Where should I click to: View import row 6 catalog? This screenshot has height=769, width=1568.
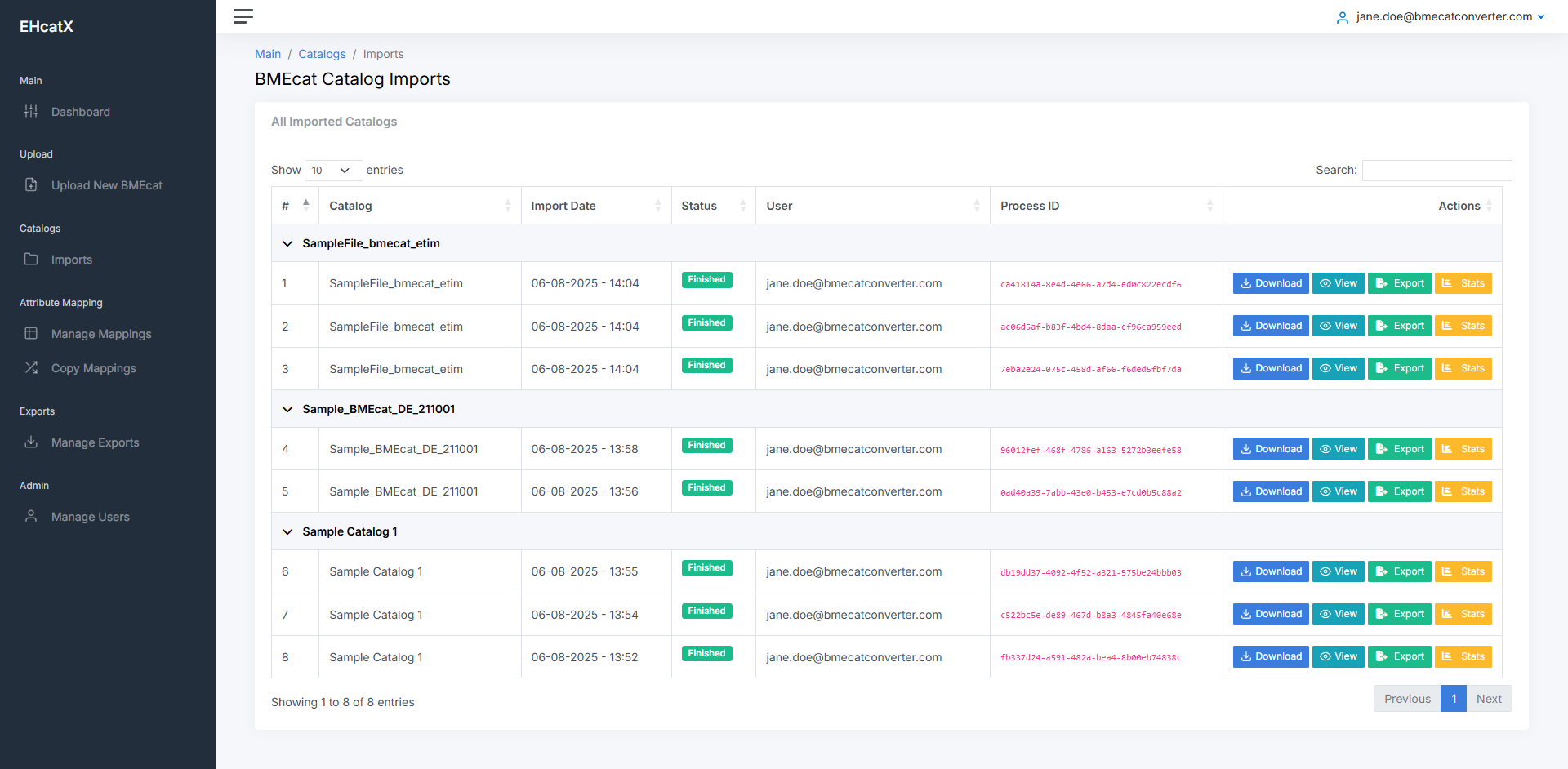[x=1338, y=571]
